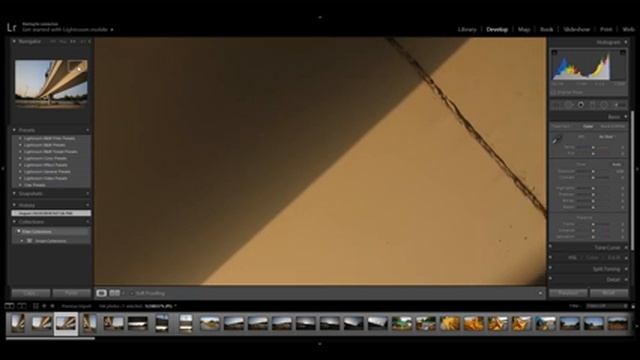
Task: Open the White Balance As Shot dropdown
Action: (x=607, y=137)
